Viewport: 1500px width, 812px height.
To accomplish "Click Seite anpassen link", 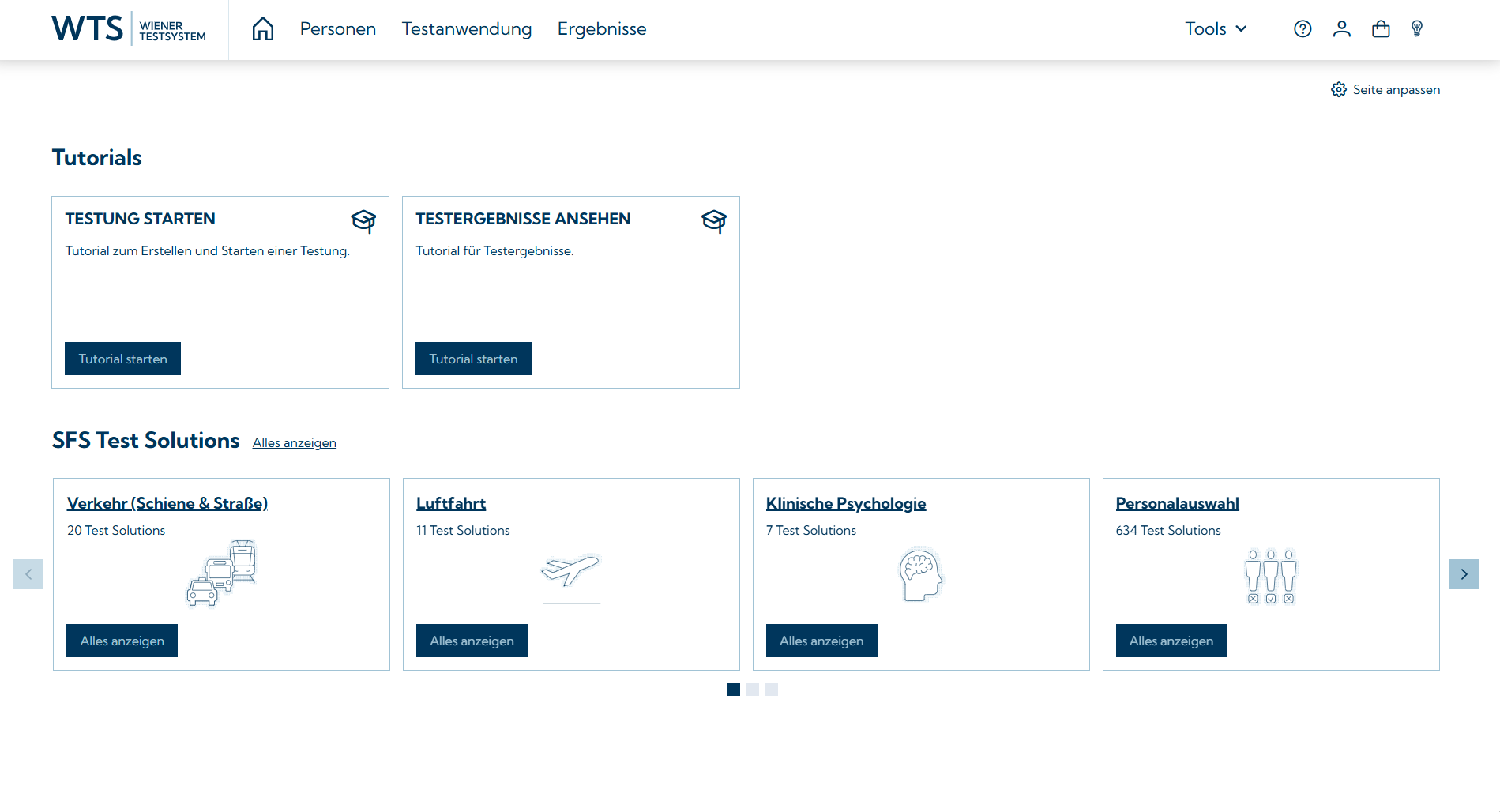I will point(1397,89).
